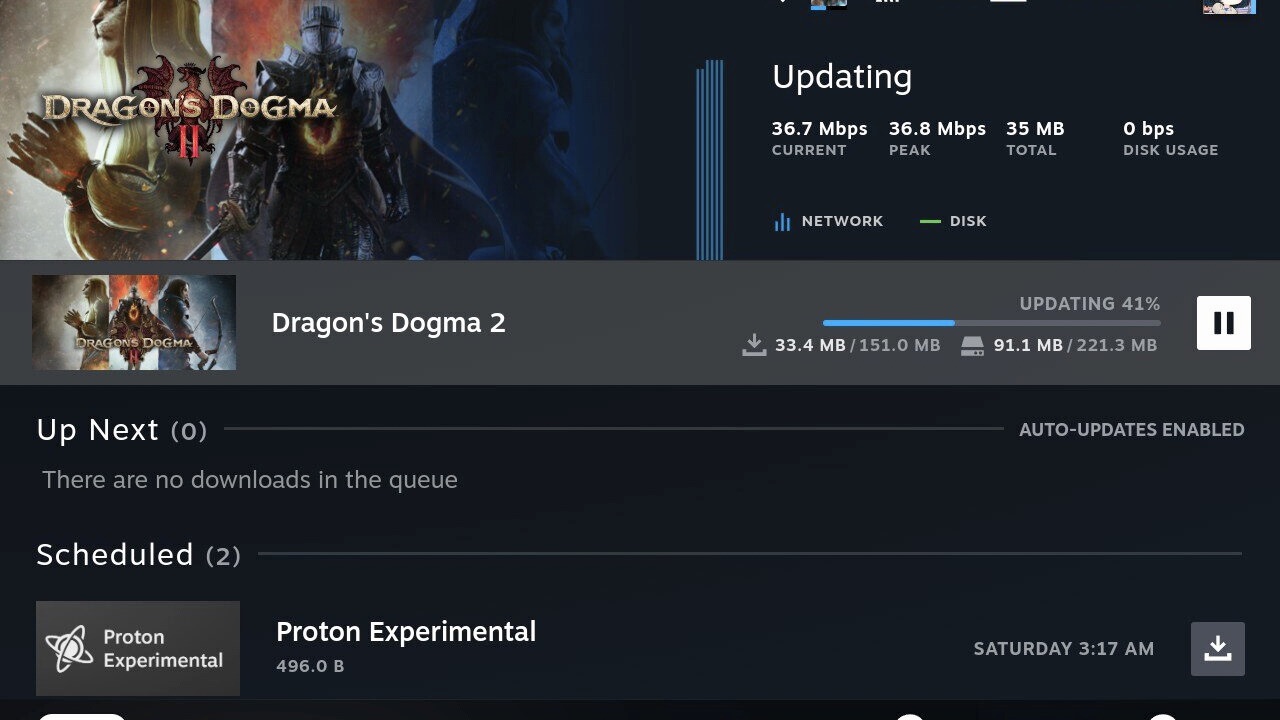Click the 496.0 B size label
The width and height of the screenshot is (1280, 720).
coord(310,666)
